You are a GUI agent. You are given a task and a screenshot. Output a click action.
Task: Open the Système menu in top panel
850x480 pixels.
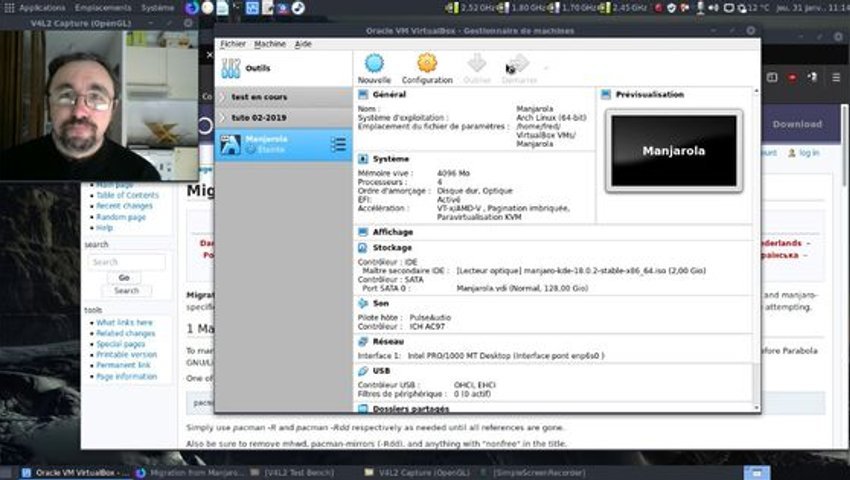(158, 8)
